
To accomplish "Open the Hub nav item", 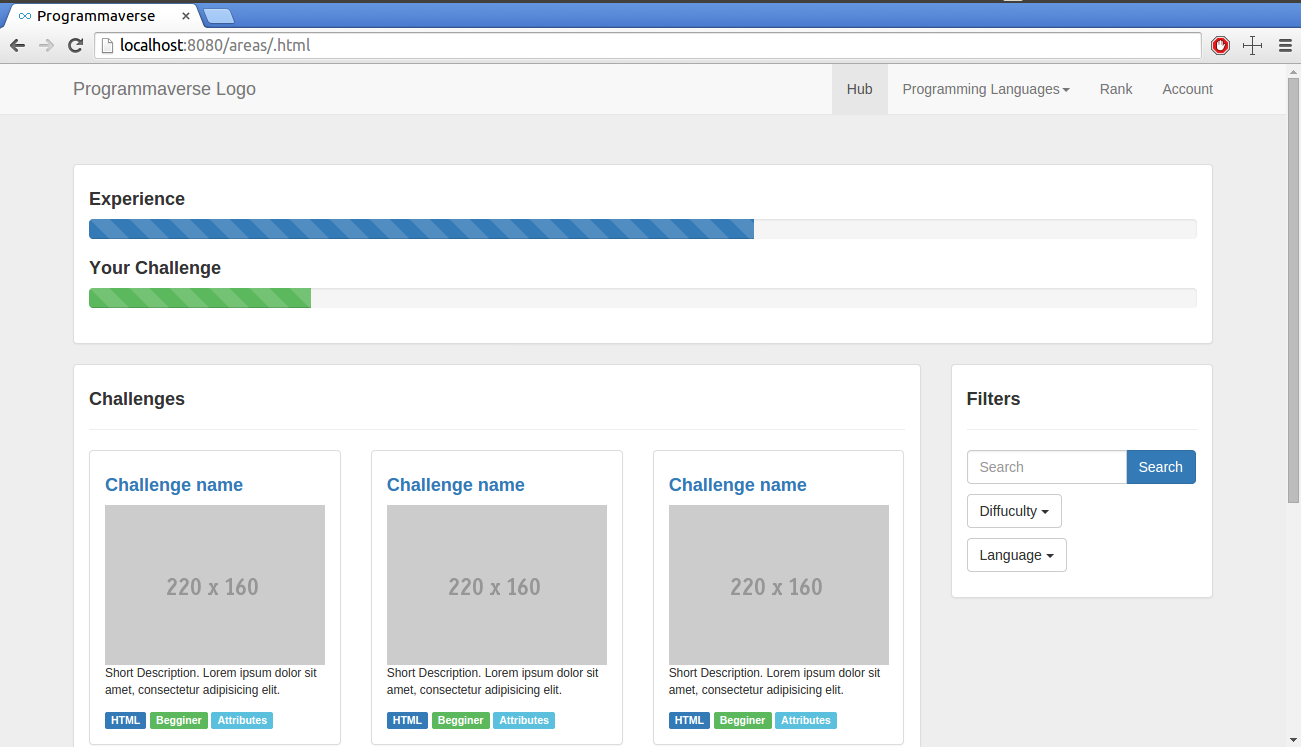I will pos(860,89).
